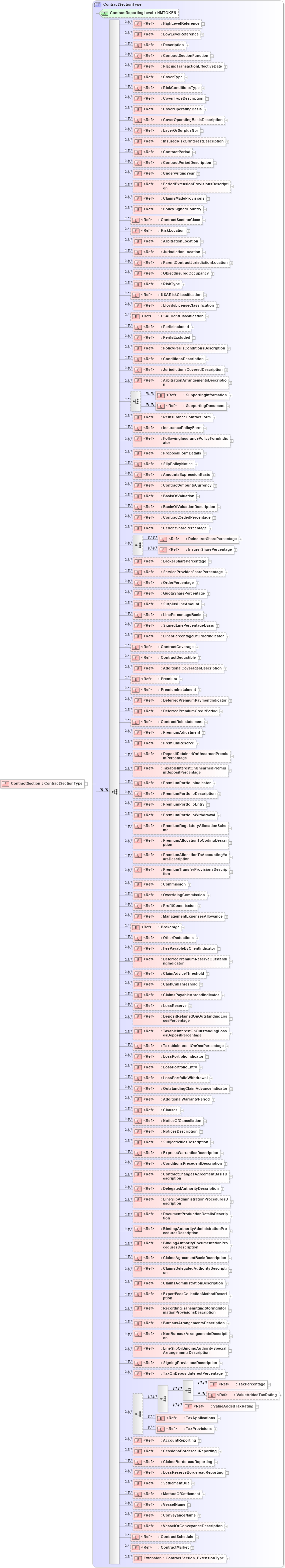Select the 'ContractSection : ContractSectionType' root label

[46, 784]
